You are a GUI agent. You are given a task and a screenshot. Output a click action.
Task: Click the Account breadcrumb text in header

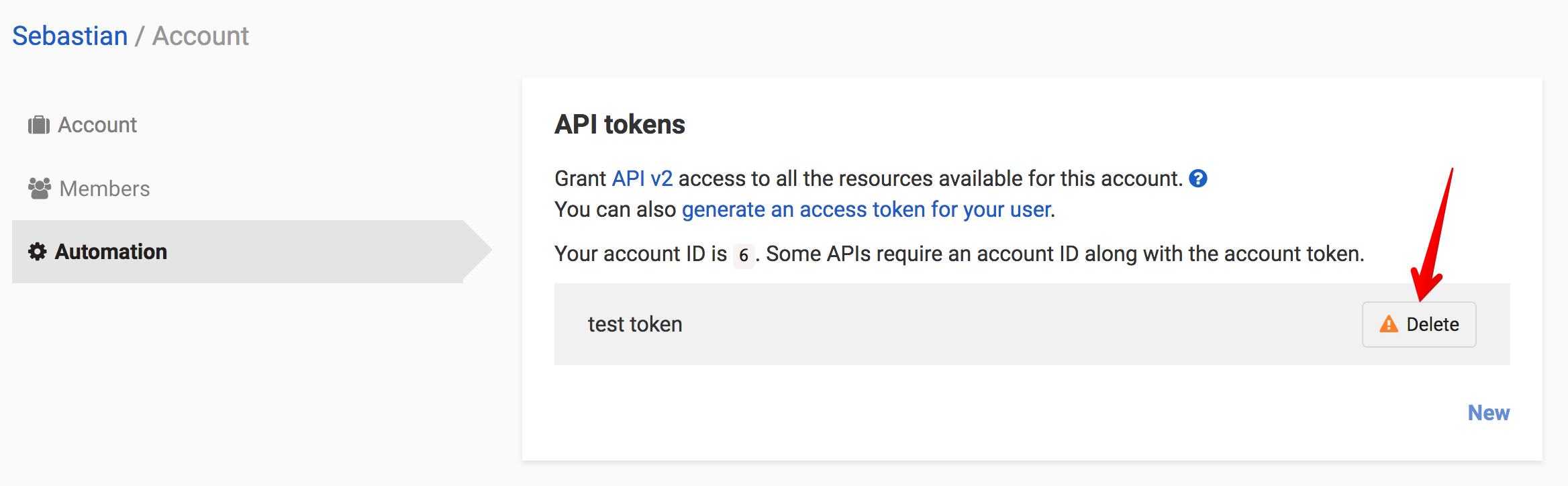point(200,36)
